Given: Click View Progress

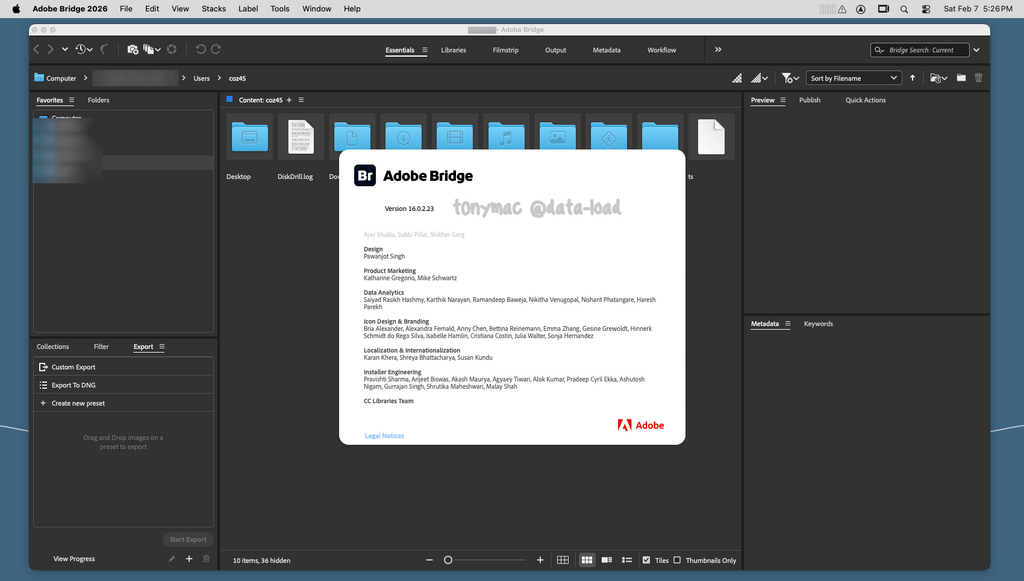Looking at the screenshot, I should 74,559.
